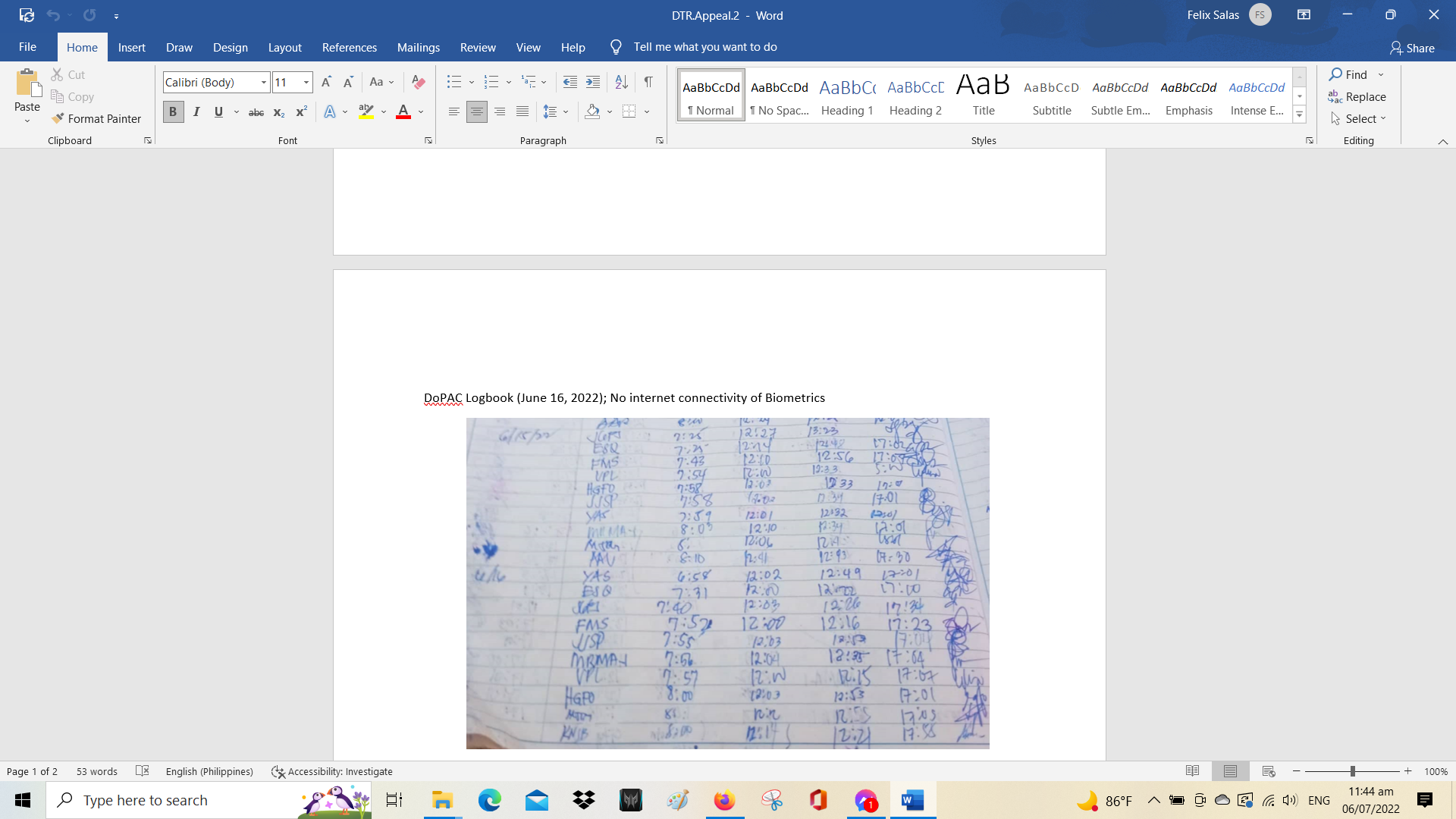
Task: Toggle Italic formatting
Action: [196, 112]
